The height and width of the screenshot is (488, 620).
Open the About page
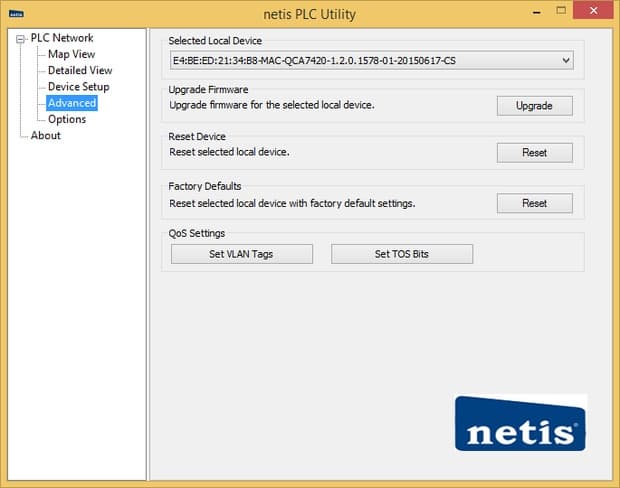point(46,135)
